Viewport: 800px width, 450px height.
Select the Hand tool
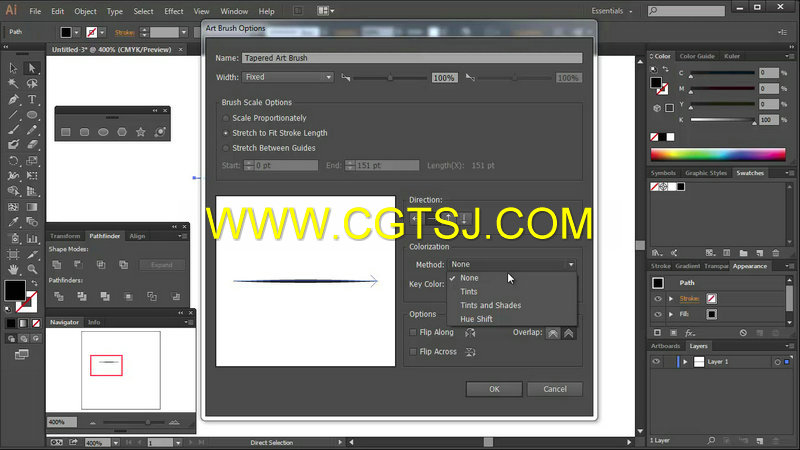(x=13, y=269)
